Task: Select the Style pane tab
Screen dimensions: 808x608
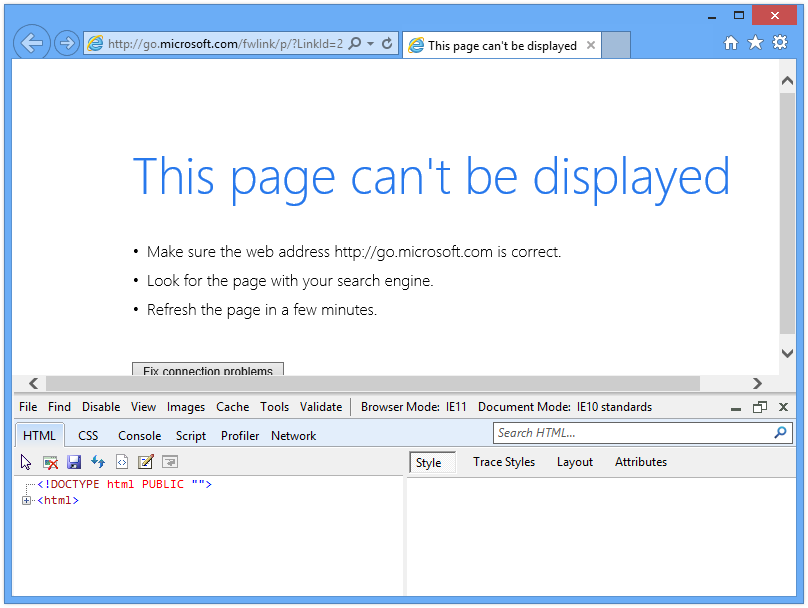Action: tap(432, 462)
